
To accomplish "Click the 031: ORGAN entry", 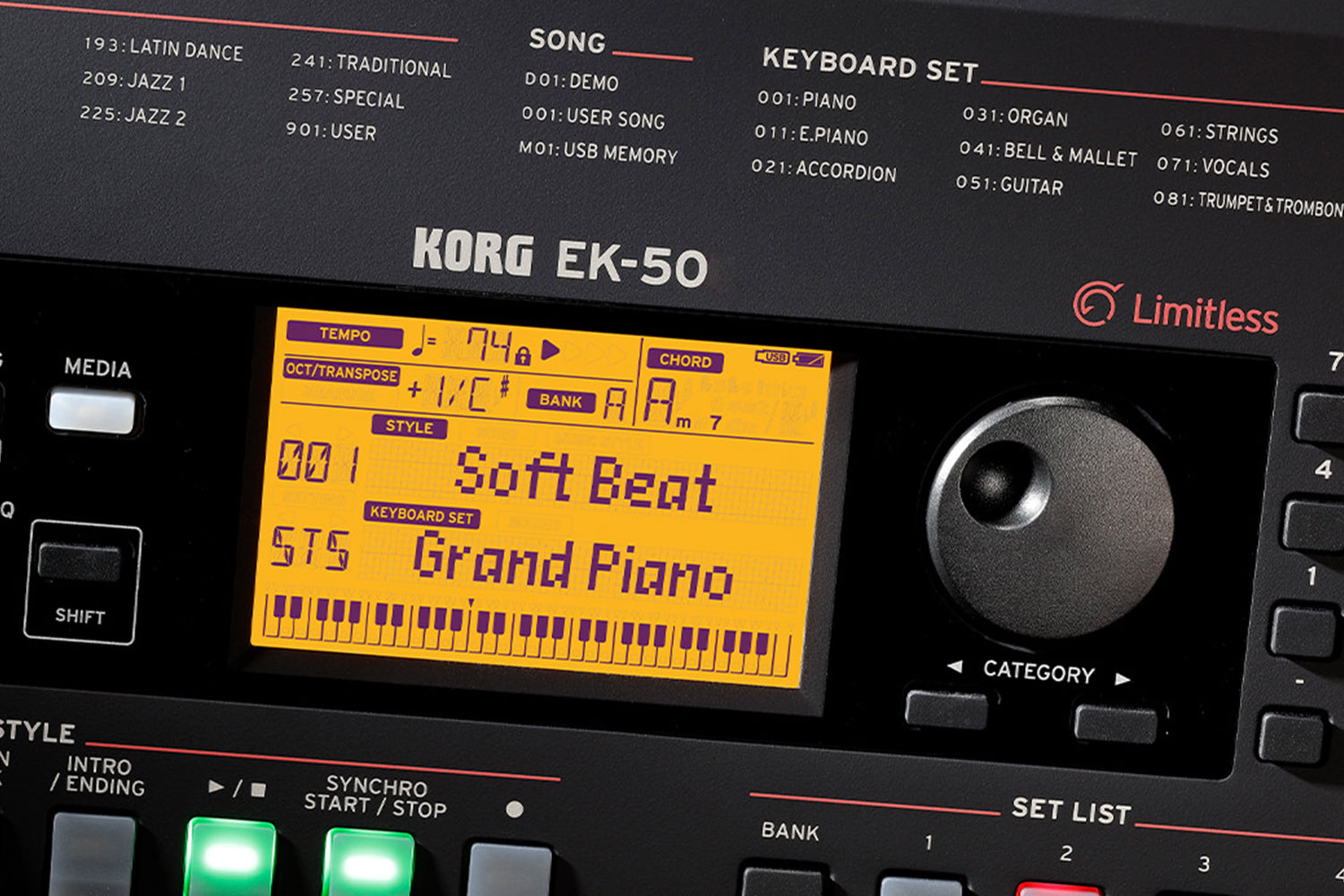I will 1015,116.
